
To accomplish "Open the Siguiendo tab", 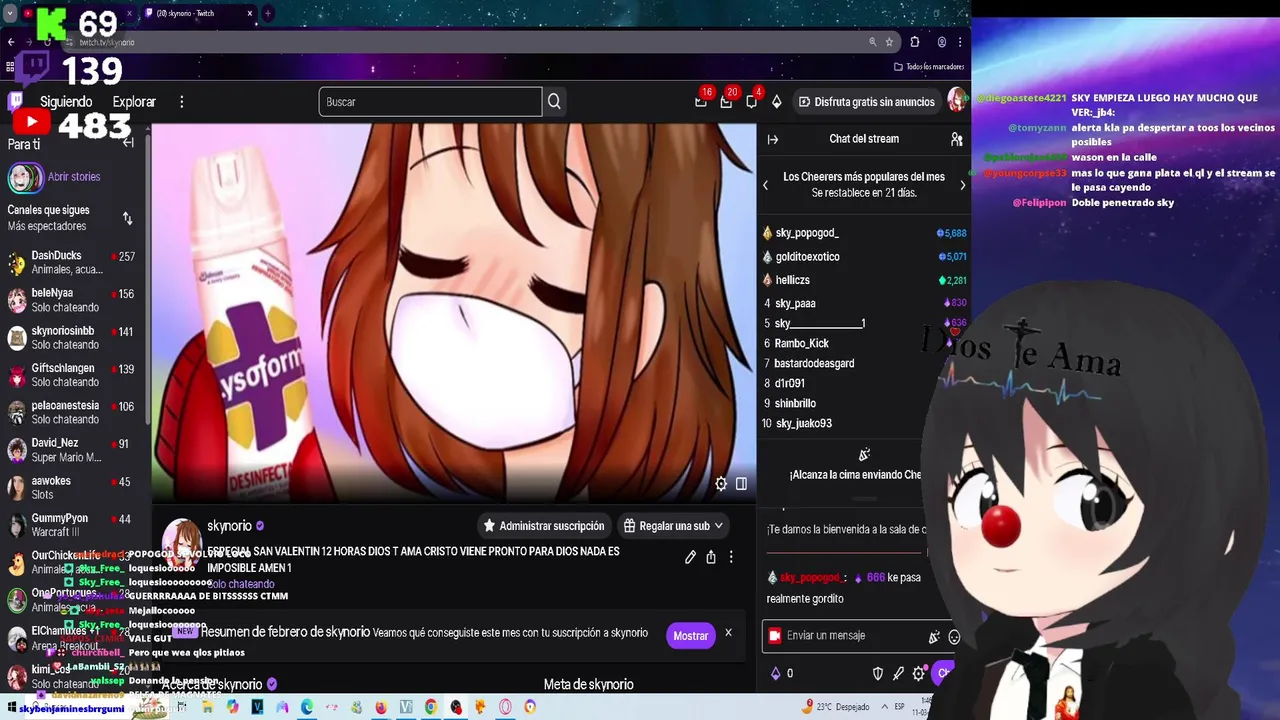I will pos(66,102).
